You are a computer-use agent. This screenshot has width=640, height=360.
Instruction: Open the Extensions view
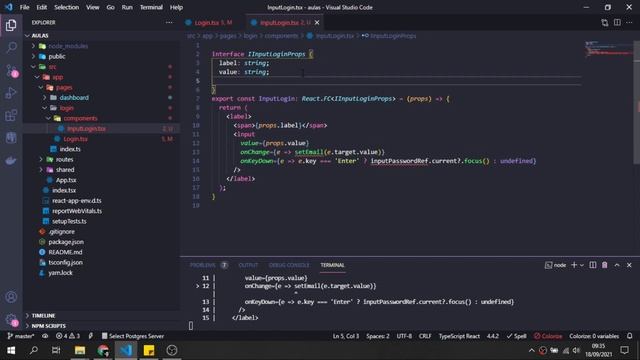pos(11,115)
